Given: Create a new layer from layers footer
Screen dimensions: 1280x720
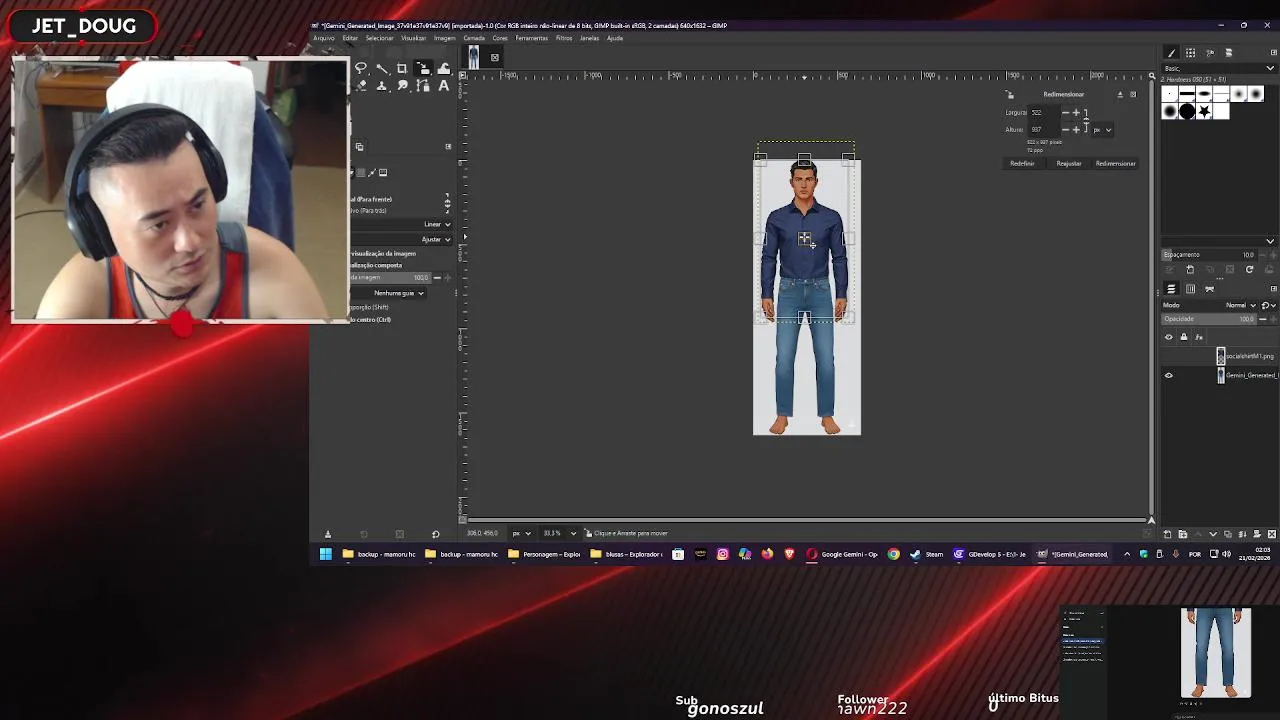Looking at the screenshot, I should click(1167, 534).
